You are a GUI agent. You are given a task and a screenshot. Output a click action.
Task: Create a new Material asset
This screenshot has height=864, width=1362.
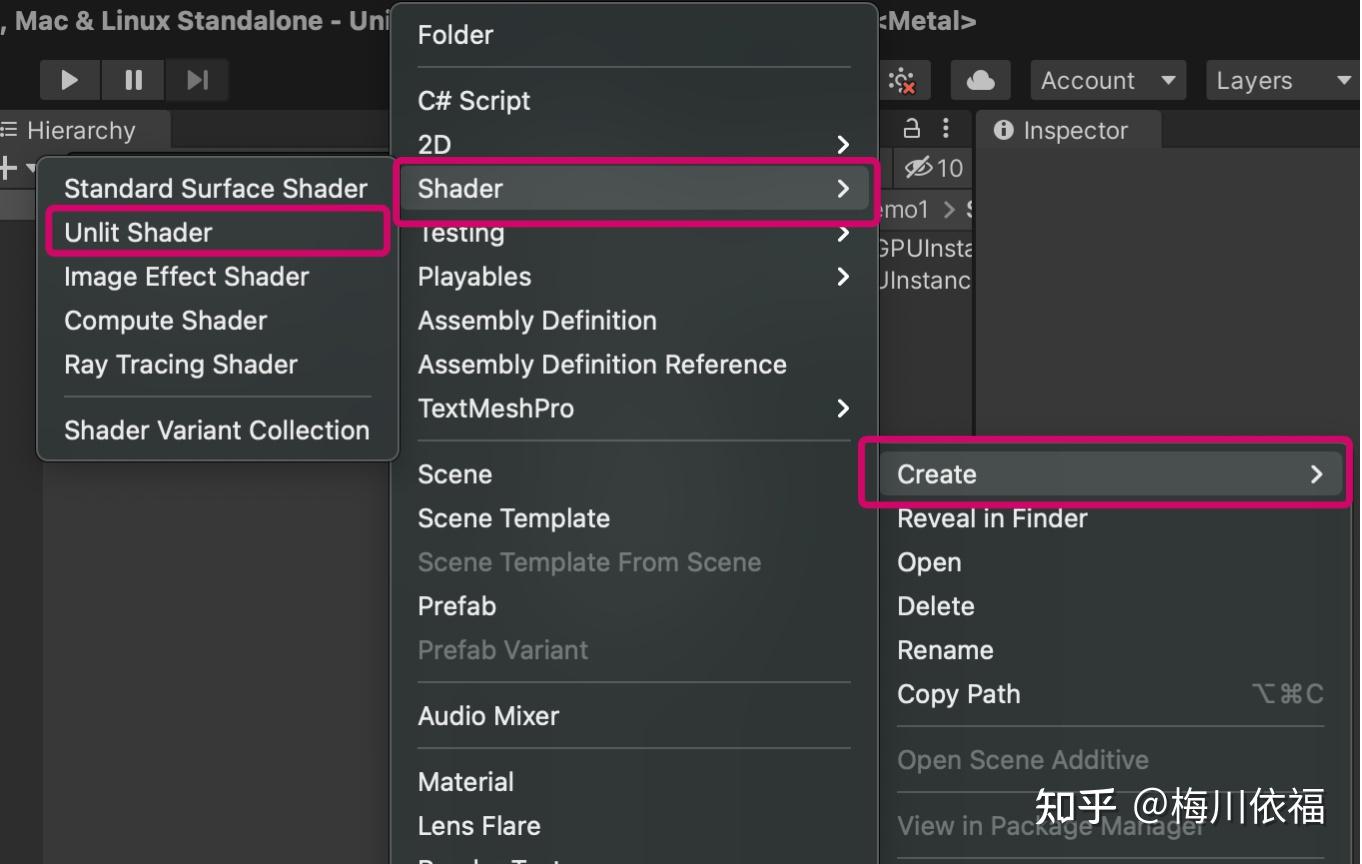(466, 782)
